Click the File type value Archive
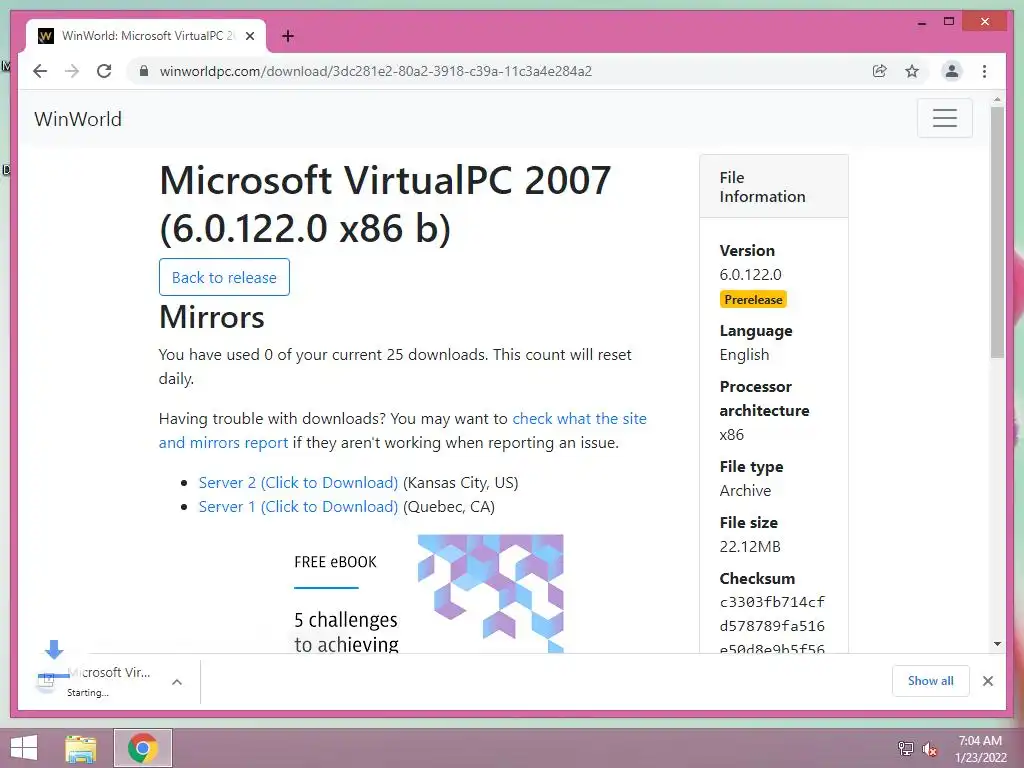This screenshot has width=1024, height=768. point(745,490)
